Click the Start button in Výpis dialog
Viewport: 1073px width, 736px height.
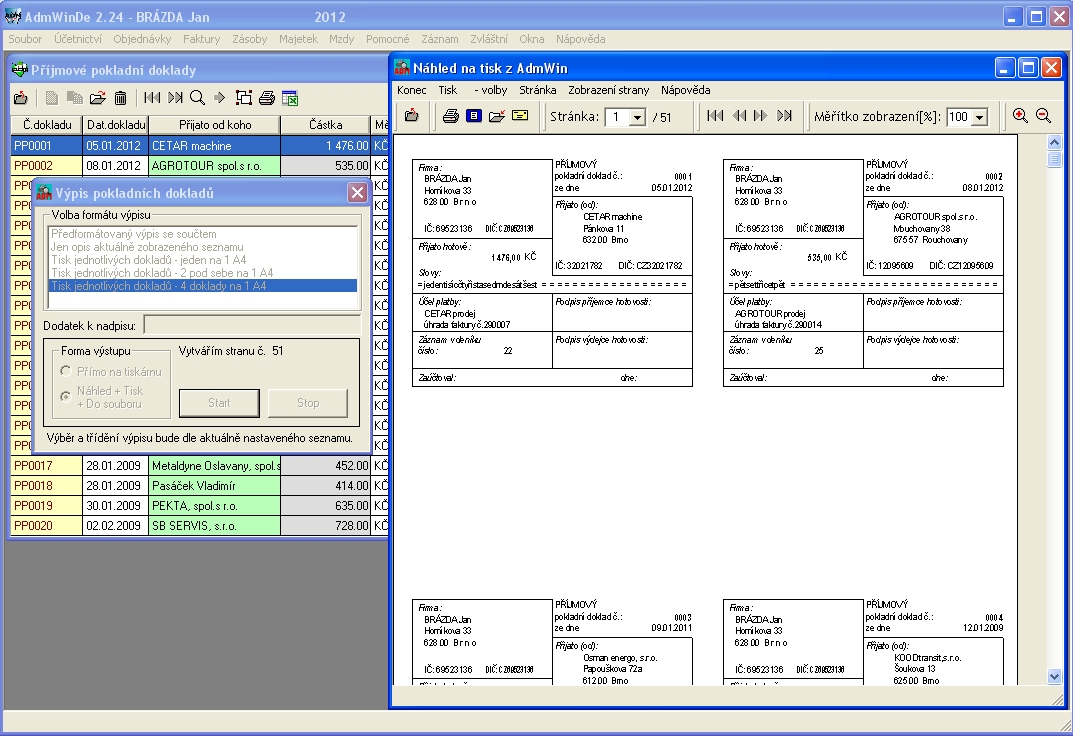[219, 403]
